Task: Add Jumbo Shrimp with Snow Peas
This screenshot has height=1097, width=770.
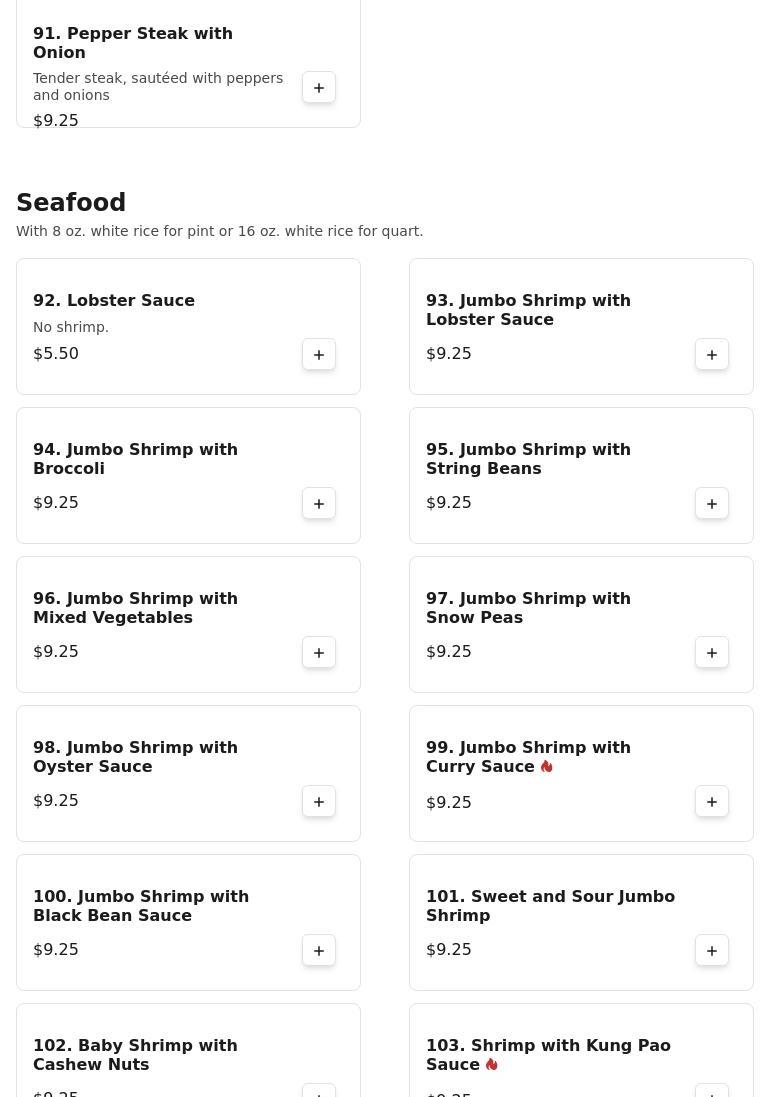Action: [x=712, y=653]
